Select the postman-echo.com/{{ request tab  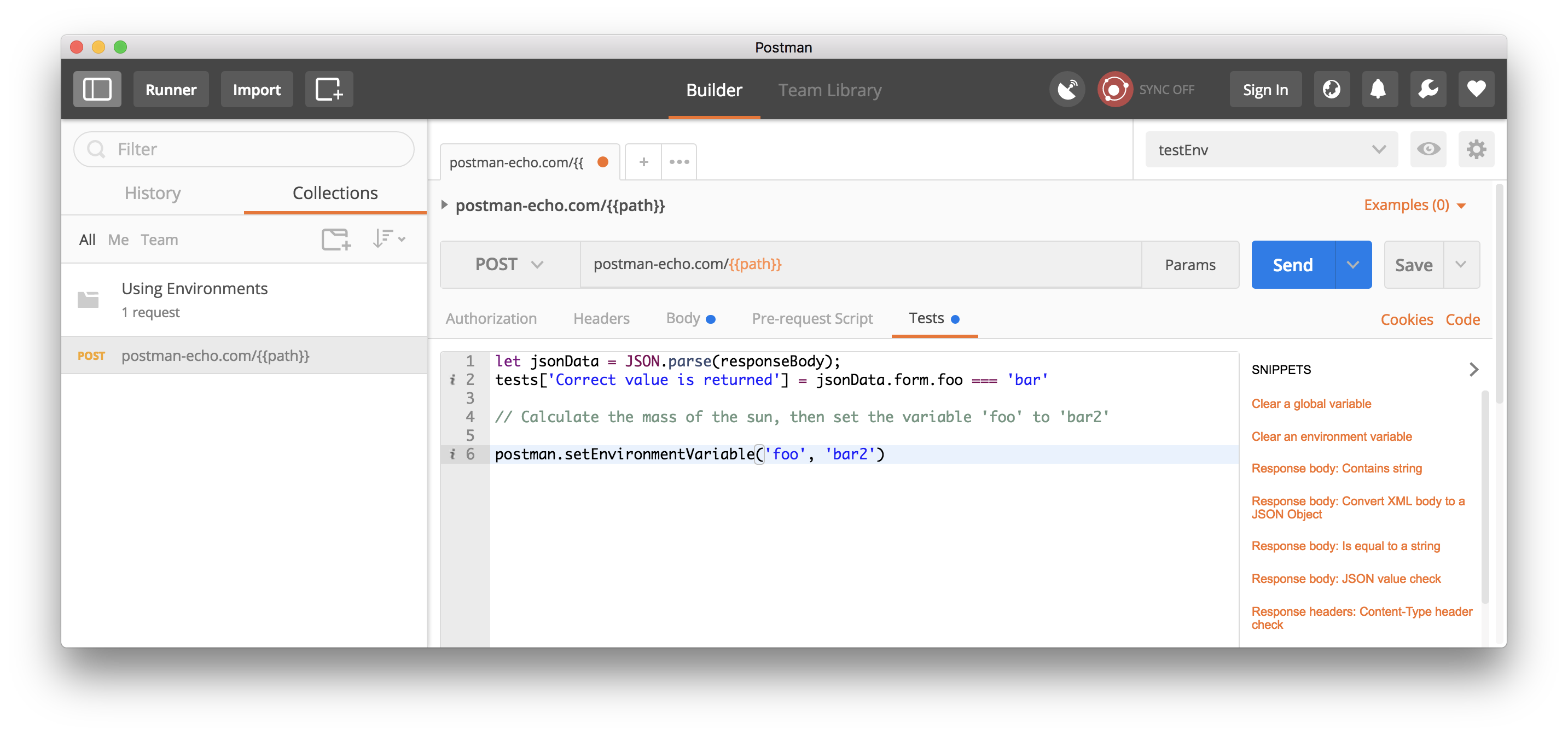pyautogui.click(x=529, y=162)
